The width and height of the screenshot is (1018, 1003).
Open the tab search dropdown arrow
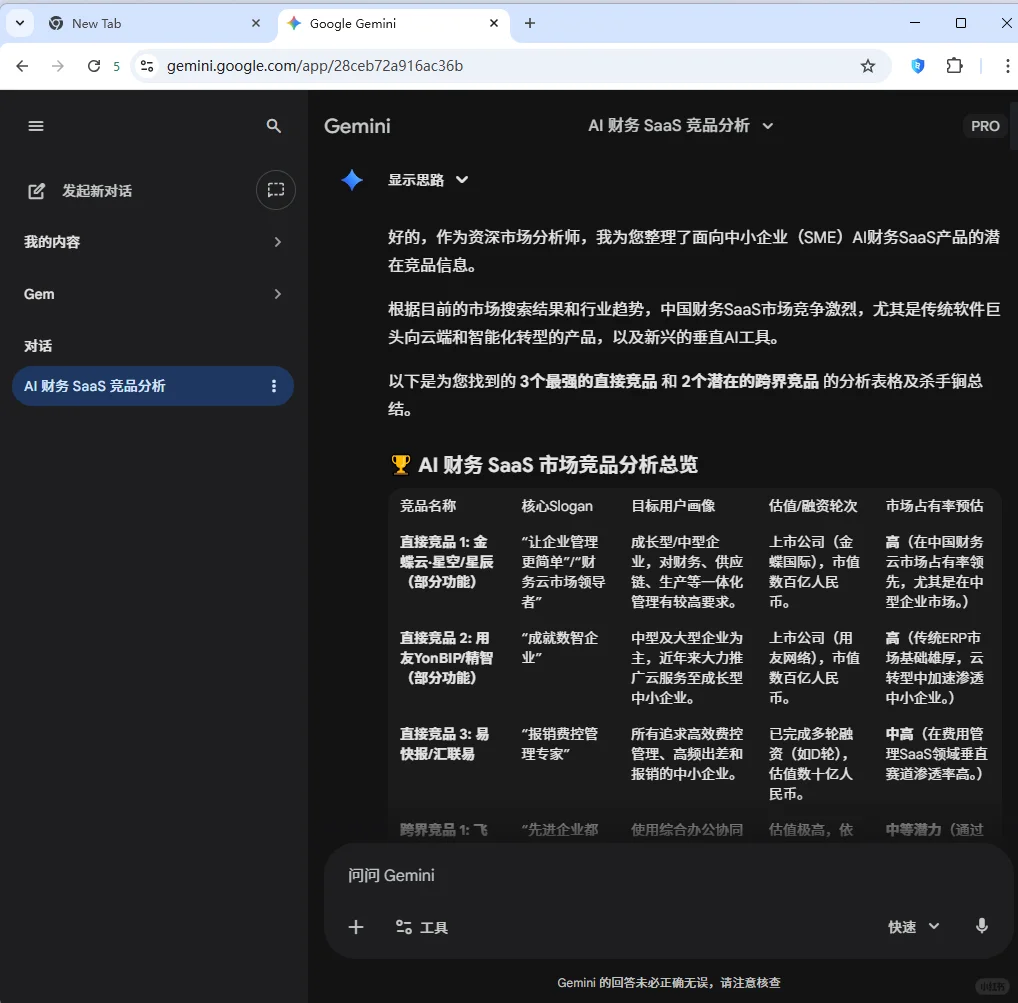[x=20, y=23]
